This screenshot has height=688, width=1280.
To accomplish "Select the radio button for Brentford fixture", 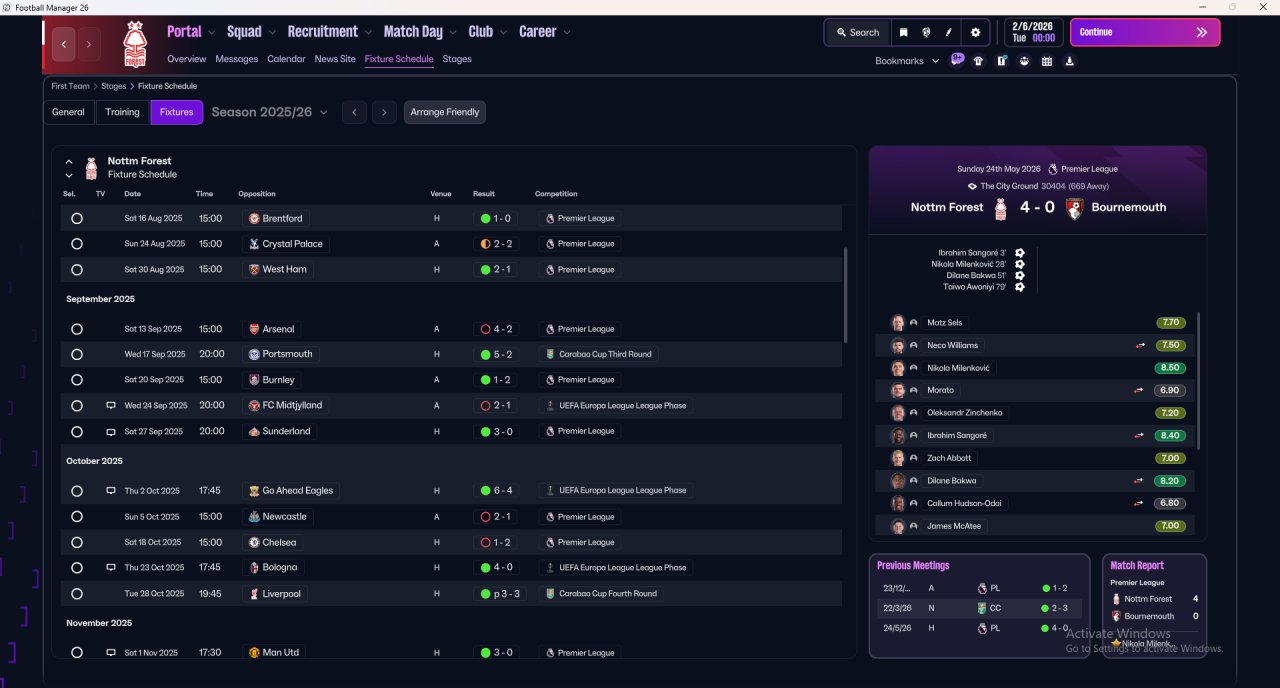I will click(77, 218).
